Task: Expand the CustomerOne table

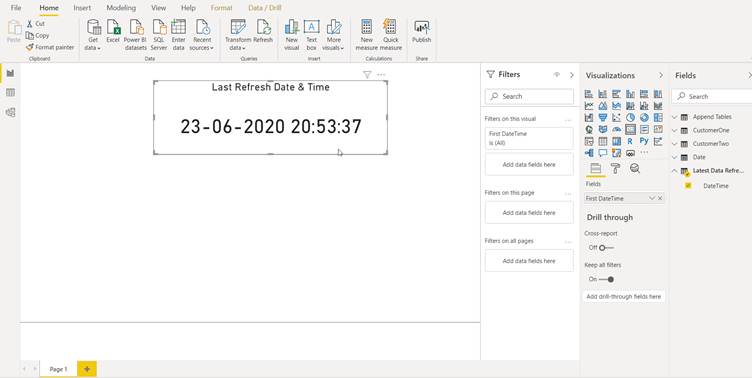Action: click(675, 130)
